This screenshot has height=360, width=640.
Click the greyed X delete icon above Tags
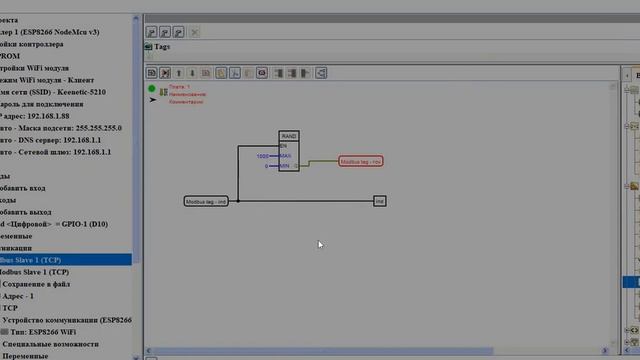[x=195, y=32]
